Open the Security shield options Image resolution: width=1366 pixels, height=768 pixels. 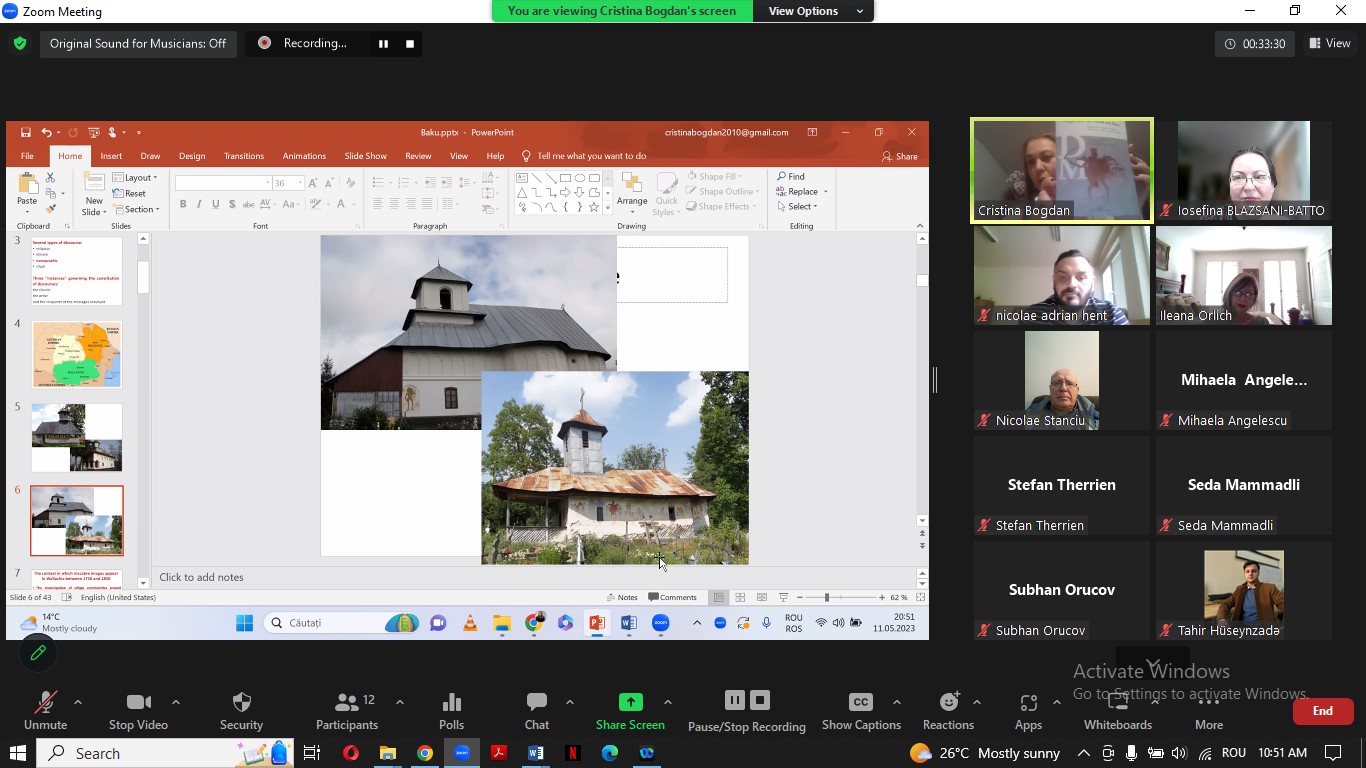[241, 711]
